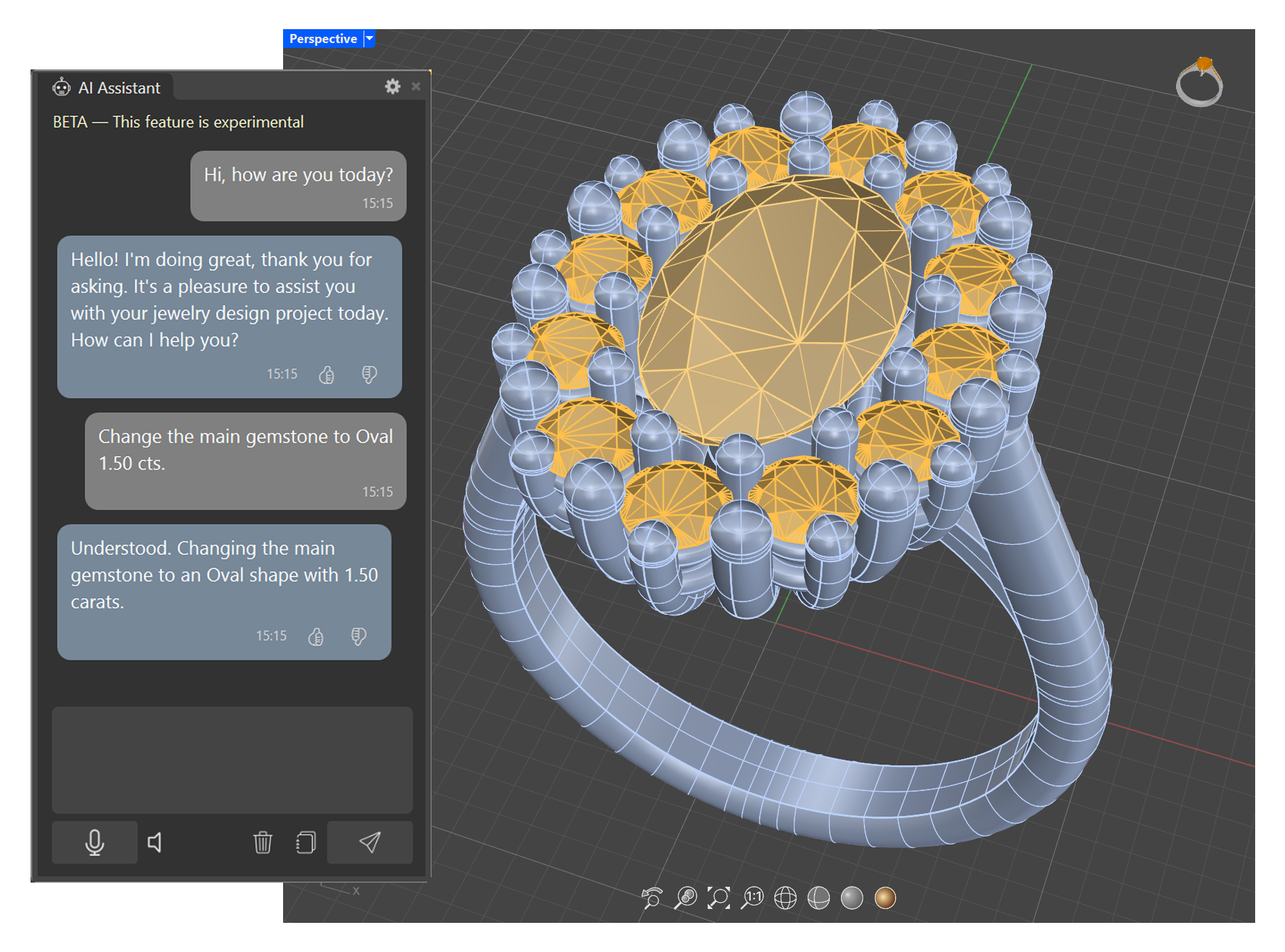The height and width of the screenshot is (952, 1285).
Task: Thumbs down the 'Hello! I'm doing great' reply
Action: tap(369, 375)
